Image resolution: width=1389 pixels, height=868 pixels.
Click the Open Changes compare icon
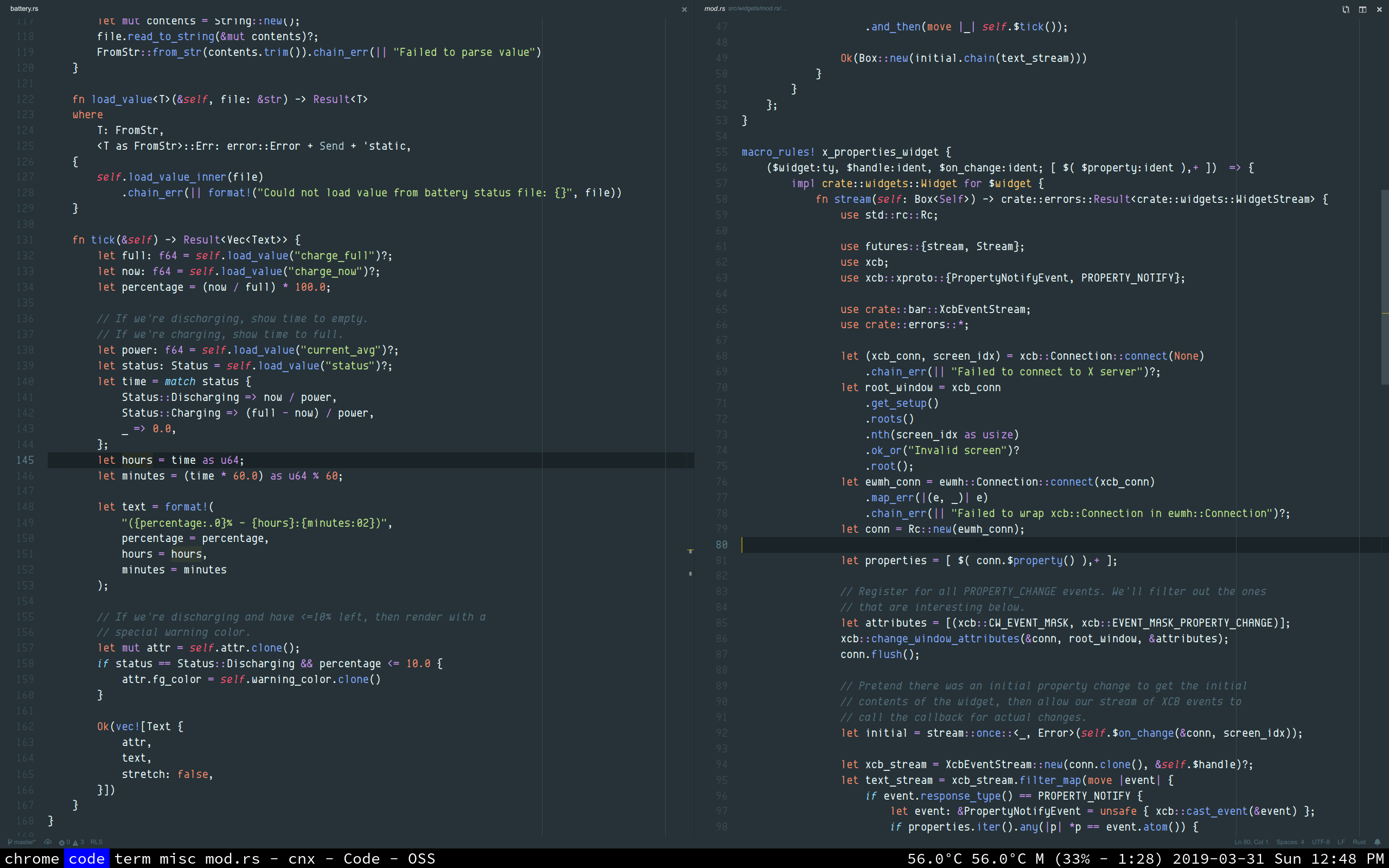click(x=1346, y=9)
